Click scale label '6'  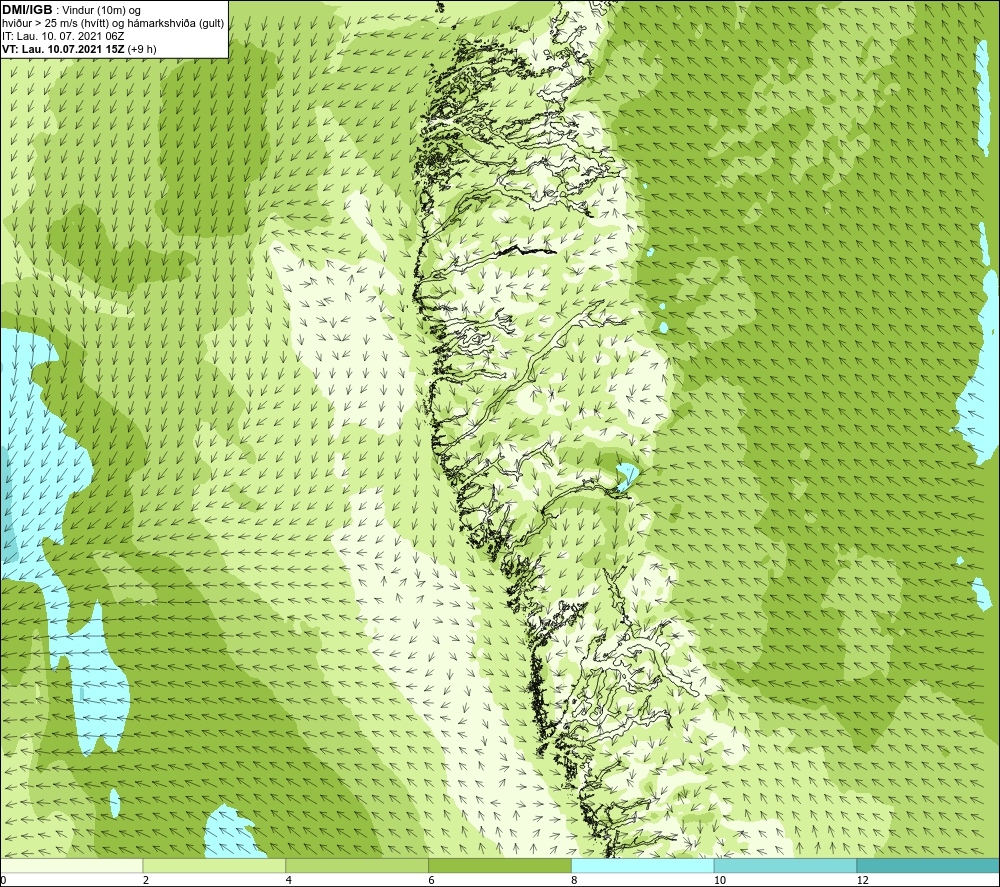432,880
